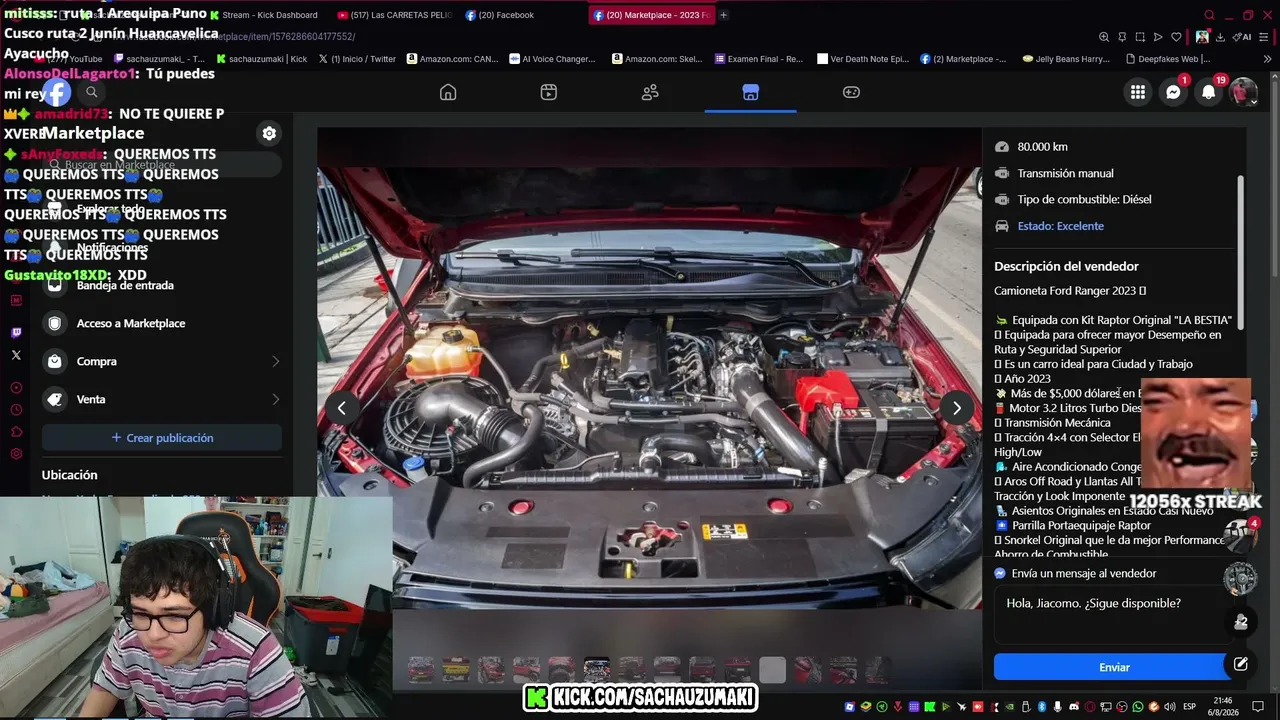Screen dimensions: 1280x720
Task: Open a new browser tab
Action: [x=724, y=15]
